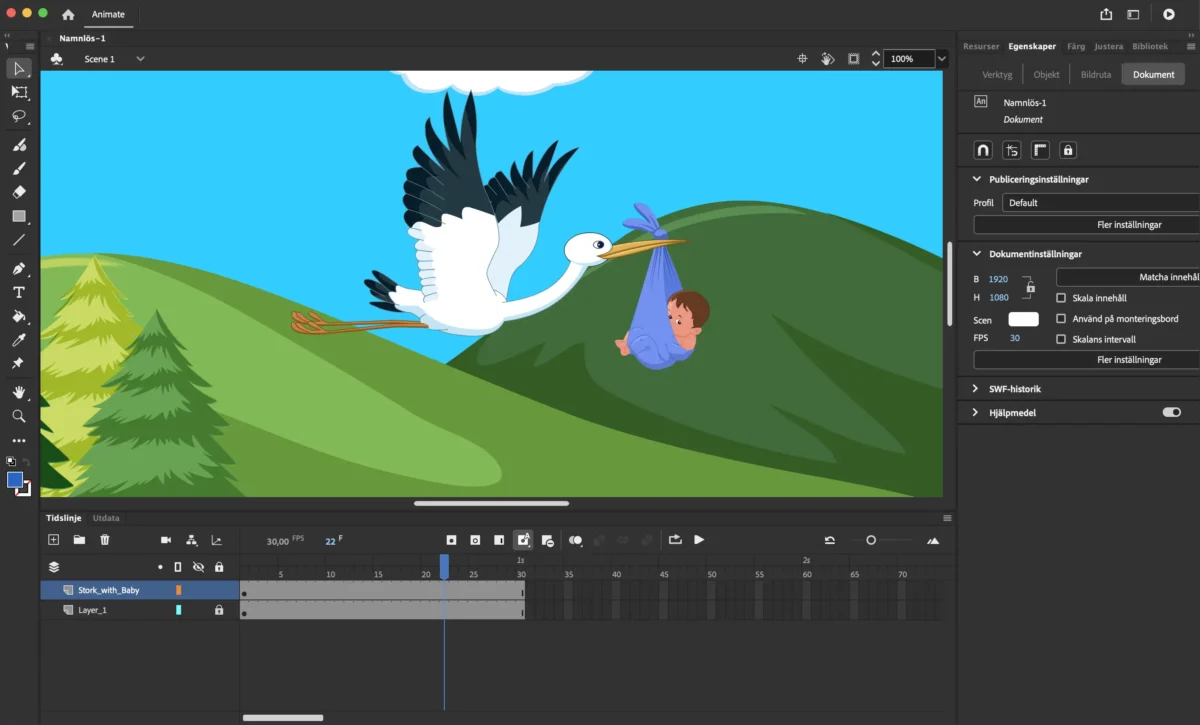1200x725 pixels.
Task: Enable onion skinning in timeline
Action: [575, 540]
